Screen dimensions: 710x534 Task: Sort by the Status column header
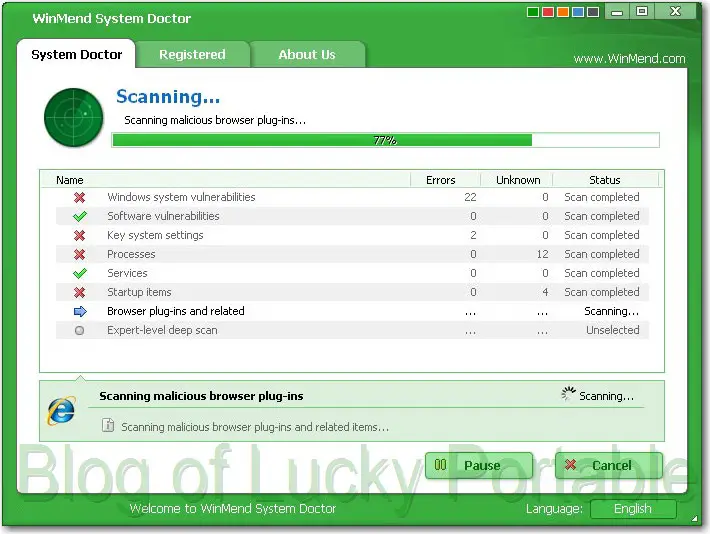[605, 180]
